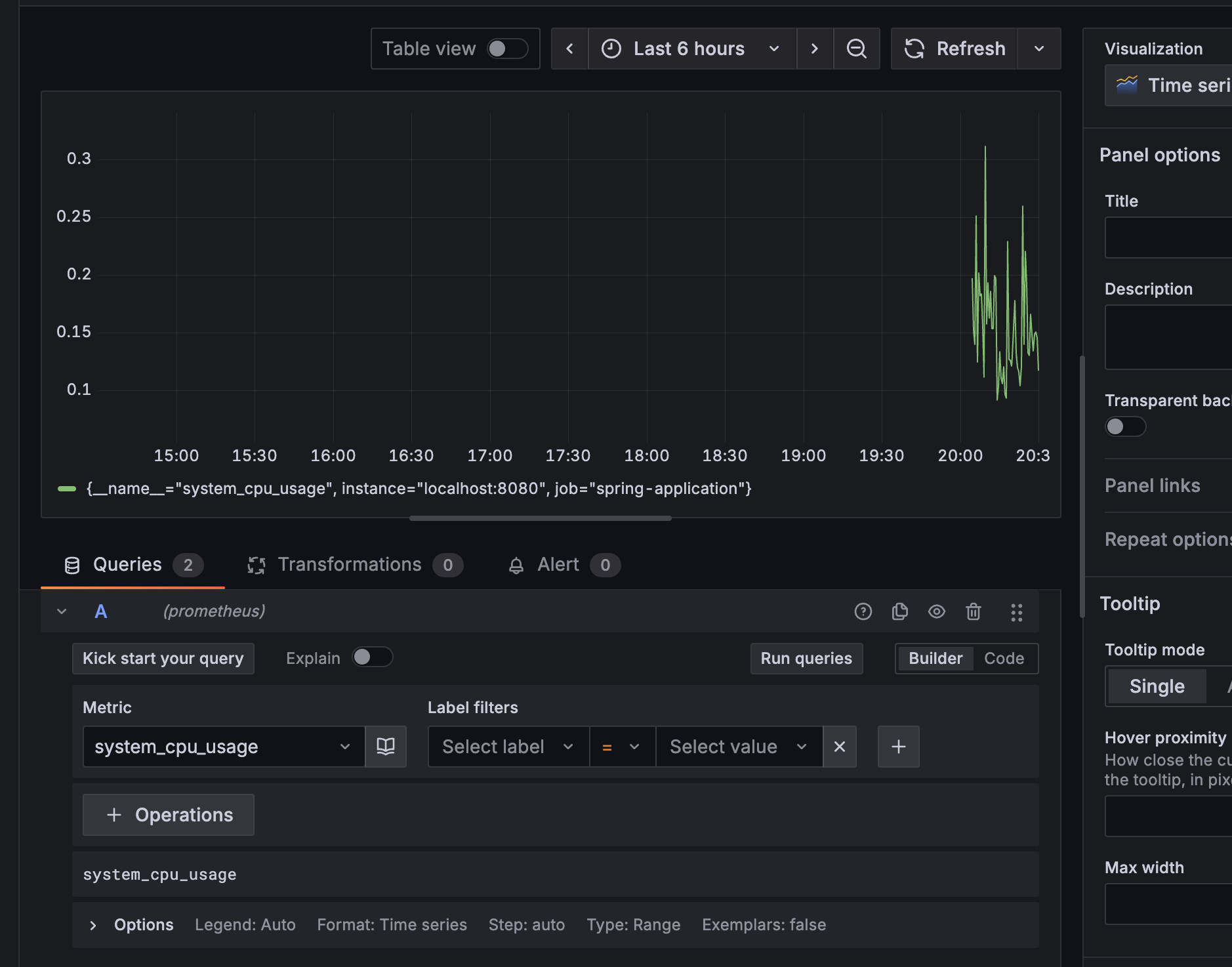Open the refresh interval dropdown arrow

point(1039,49)
